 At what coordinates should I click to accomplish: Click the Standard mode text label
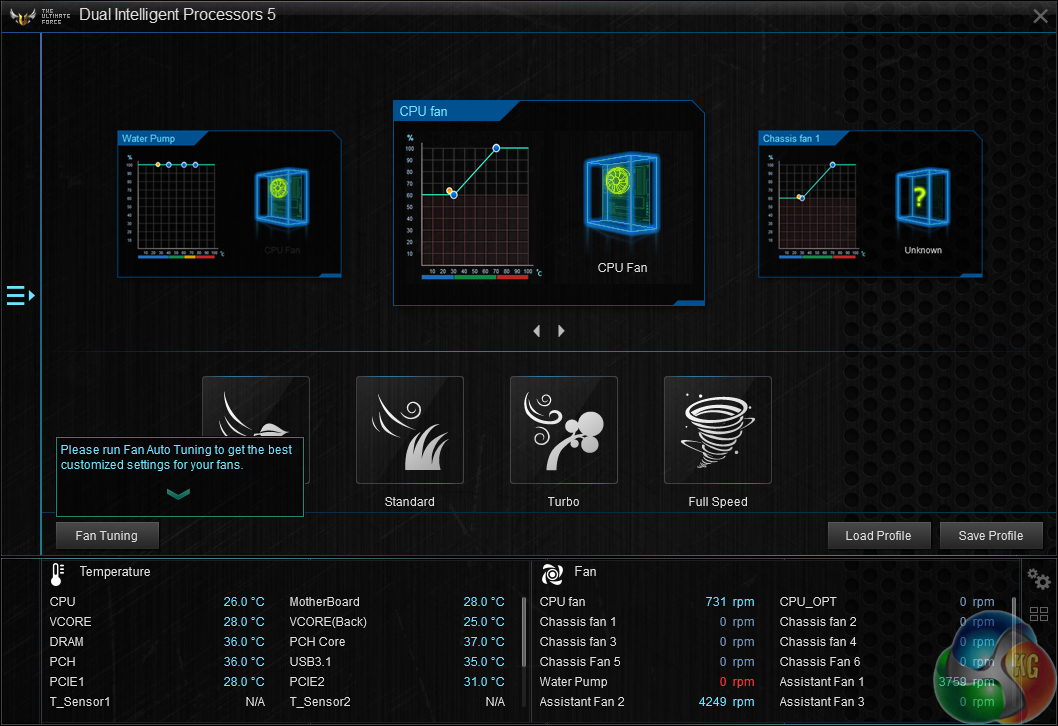coord(410,502)
